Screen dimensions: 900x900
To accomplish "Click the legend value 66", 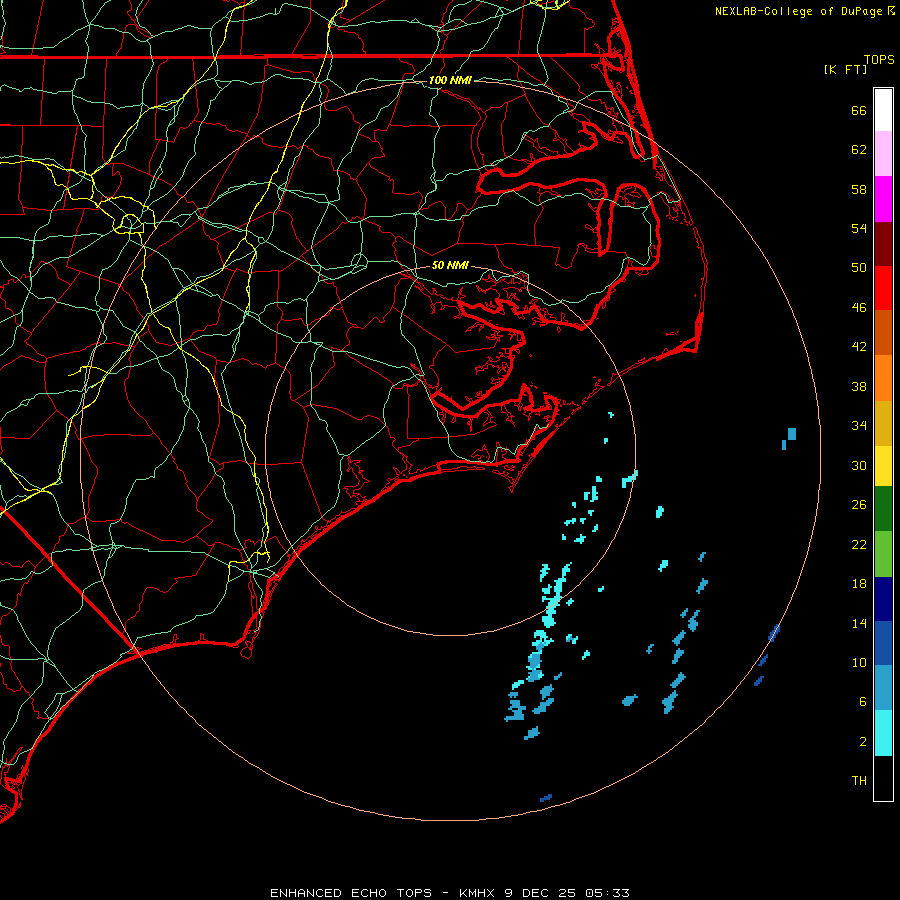I will coord(859,110).
